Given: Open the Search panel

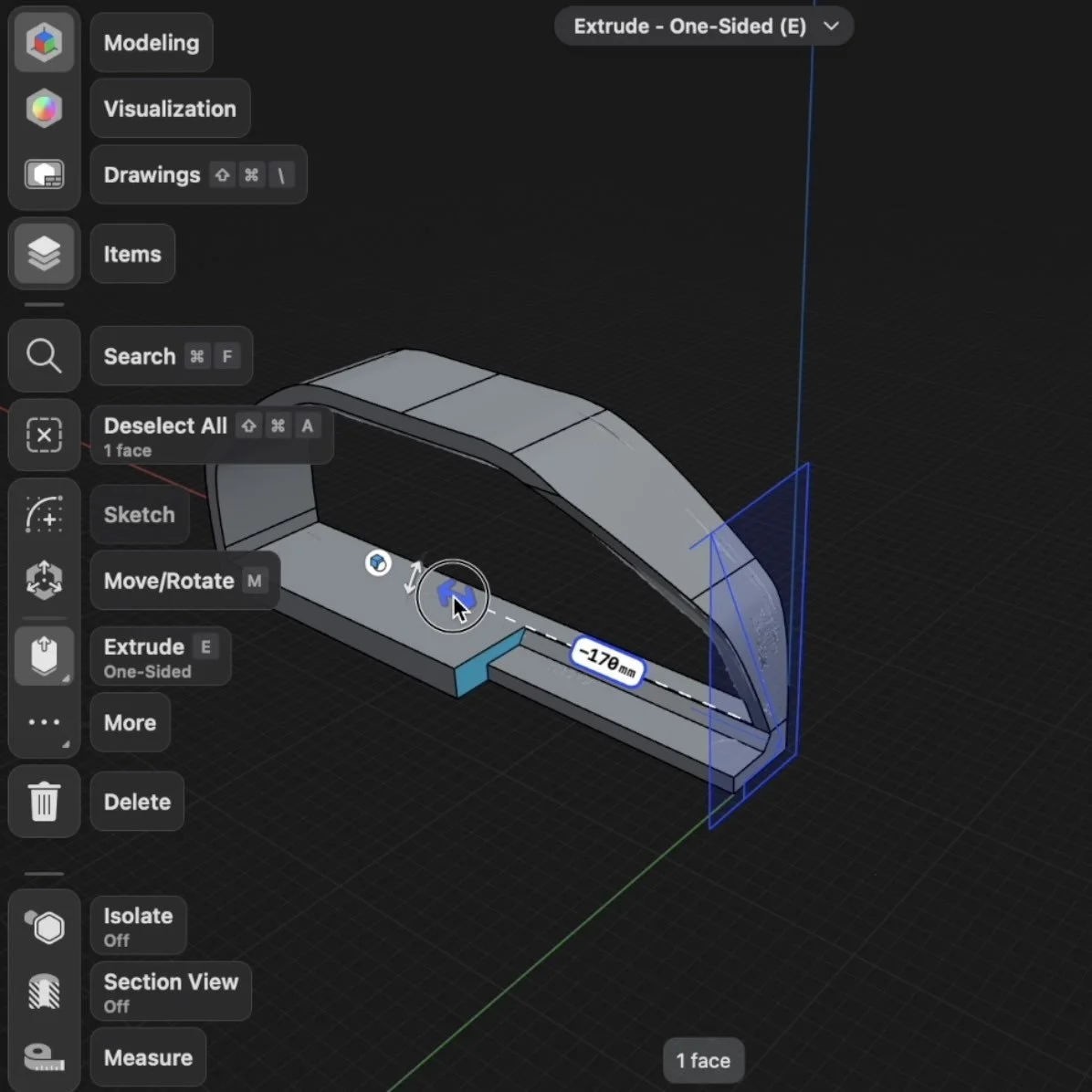Looking at the screenshot, I should click(44, 356).
